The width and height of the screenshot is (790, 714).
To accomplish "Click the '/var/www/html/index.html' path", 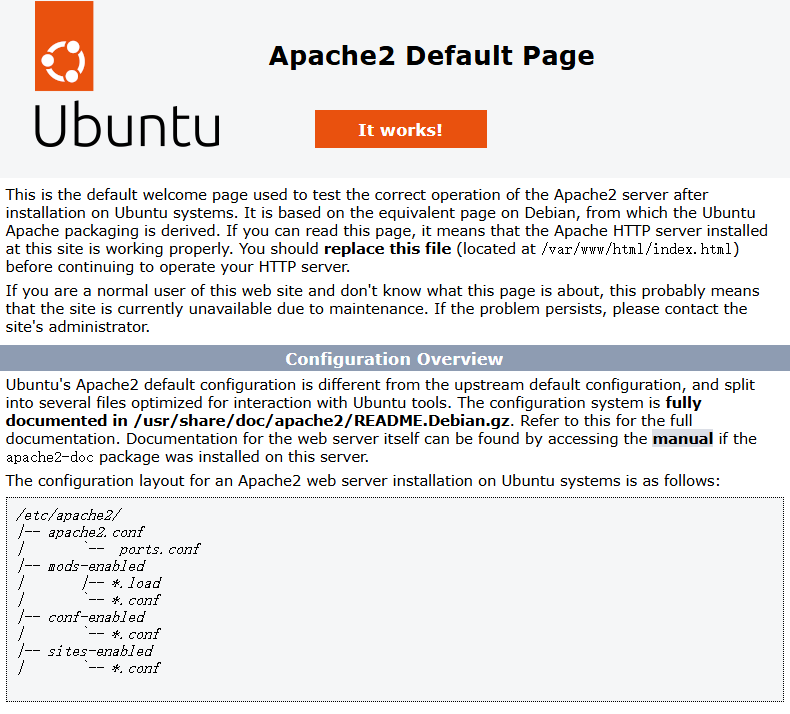I will (637, 249).
